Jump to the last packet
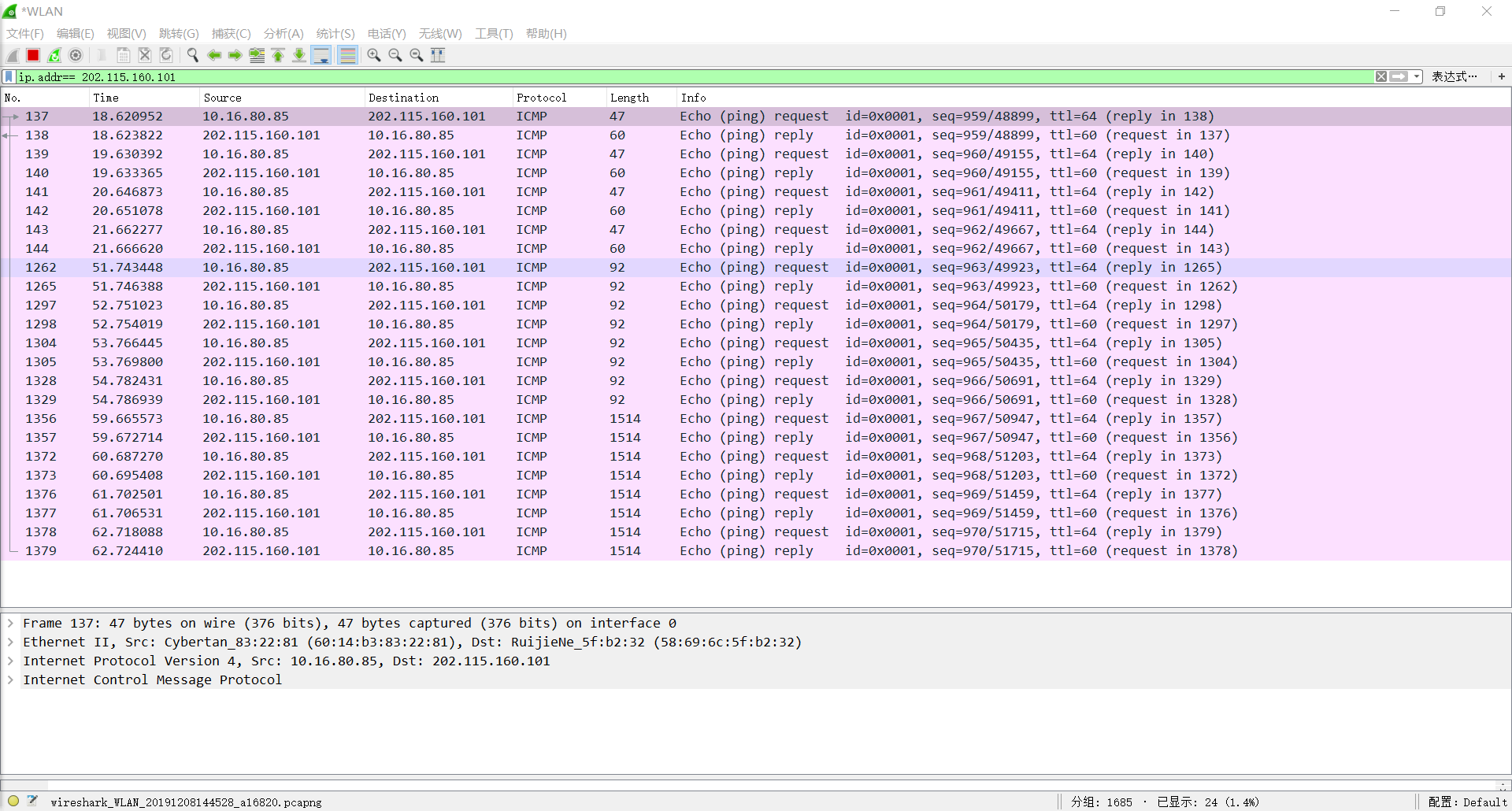 click(x=299, y=55)
